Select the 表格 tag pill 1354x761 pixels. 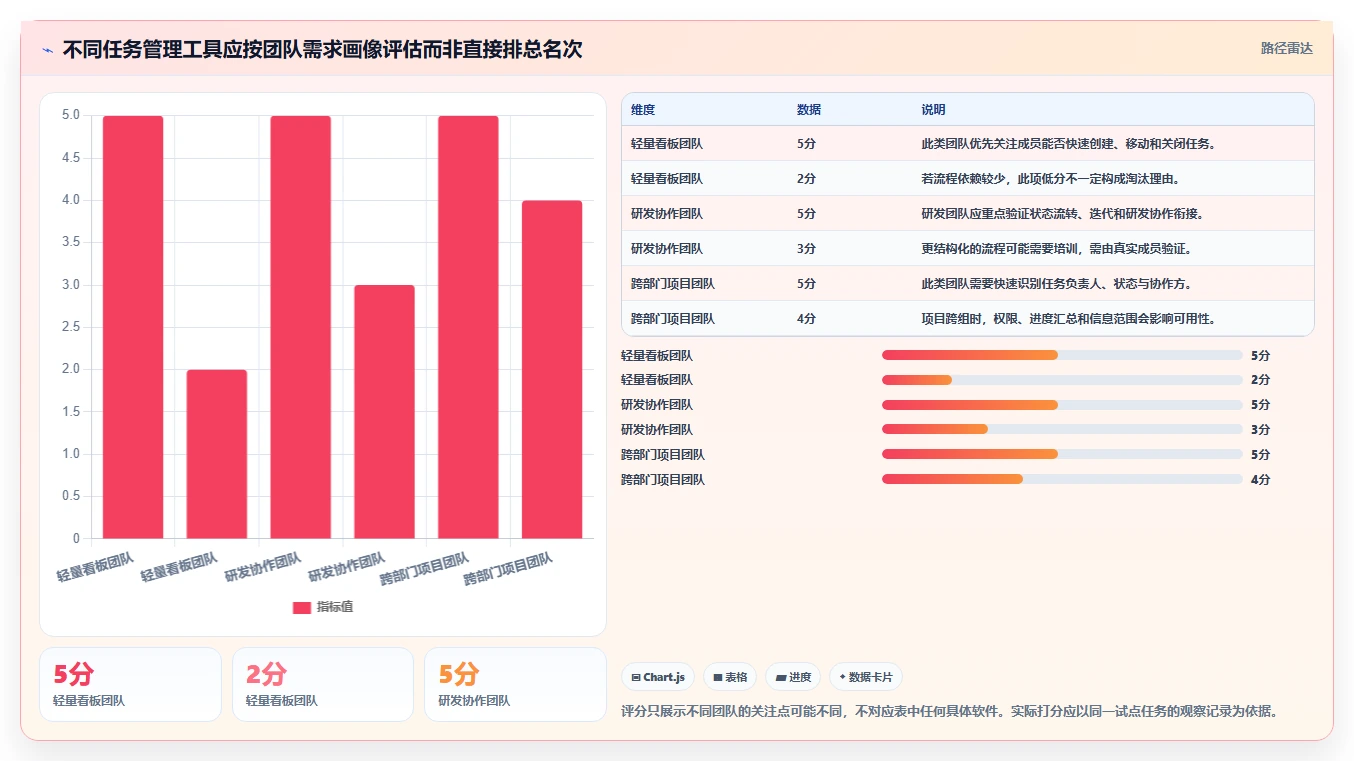click(x=730, y=677)
